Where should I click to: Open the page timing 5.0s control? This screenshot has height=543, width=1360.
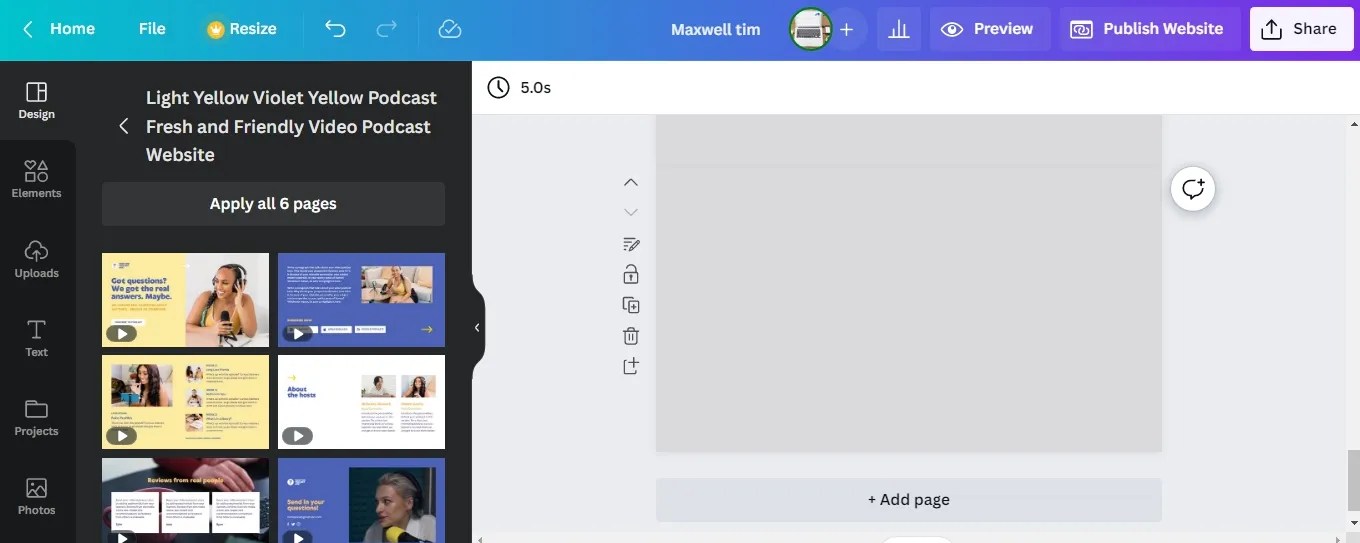point(519,88)
